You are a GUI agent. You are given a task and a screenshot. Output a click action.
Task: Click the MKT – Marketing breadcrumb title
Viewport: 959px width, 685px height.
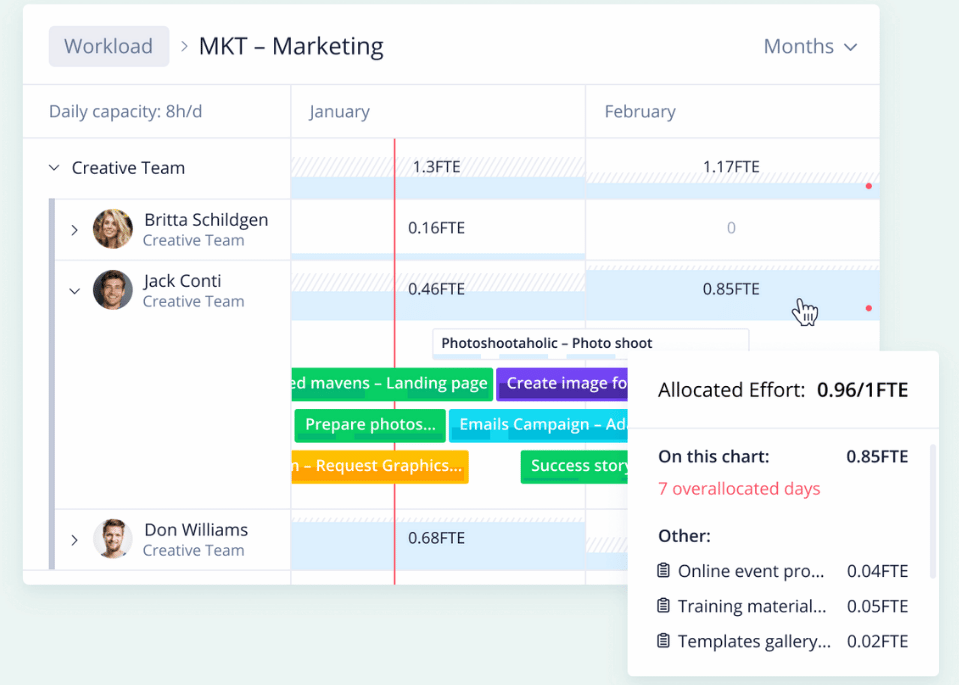pyautogui.click(x=291, y=45)
